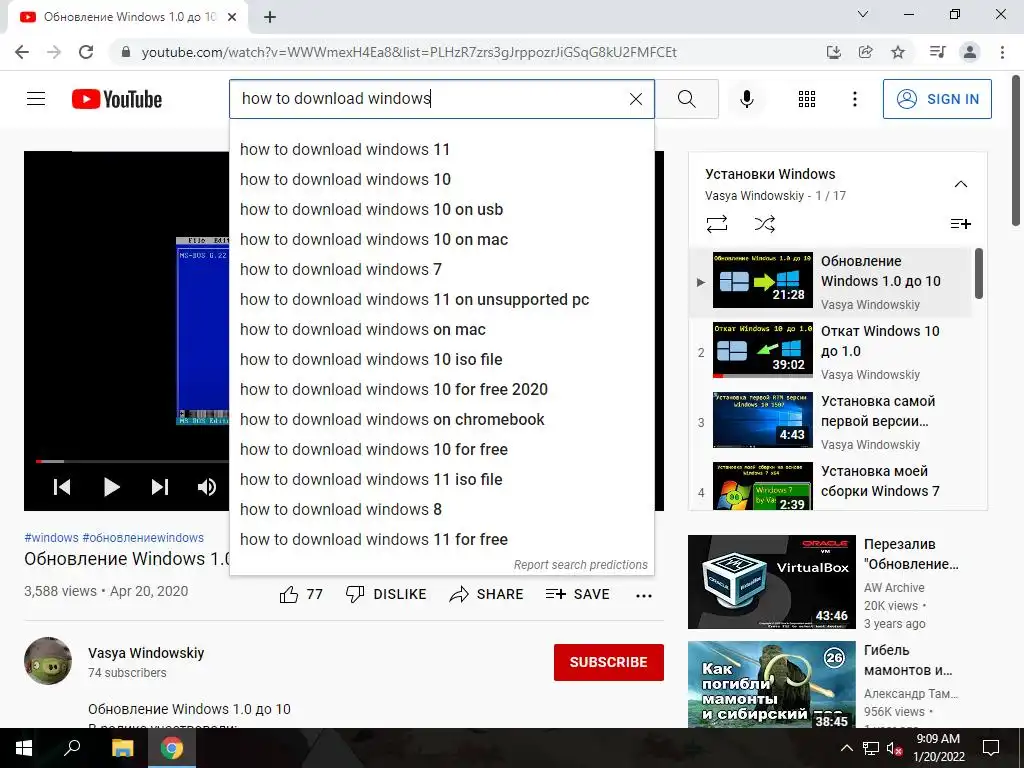Go to the YouTube home logo

point(117,99)
